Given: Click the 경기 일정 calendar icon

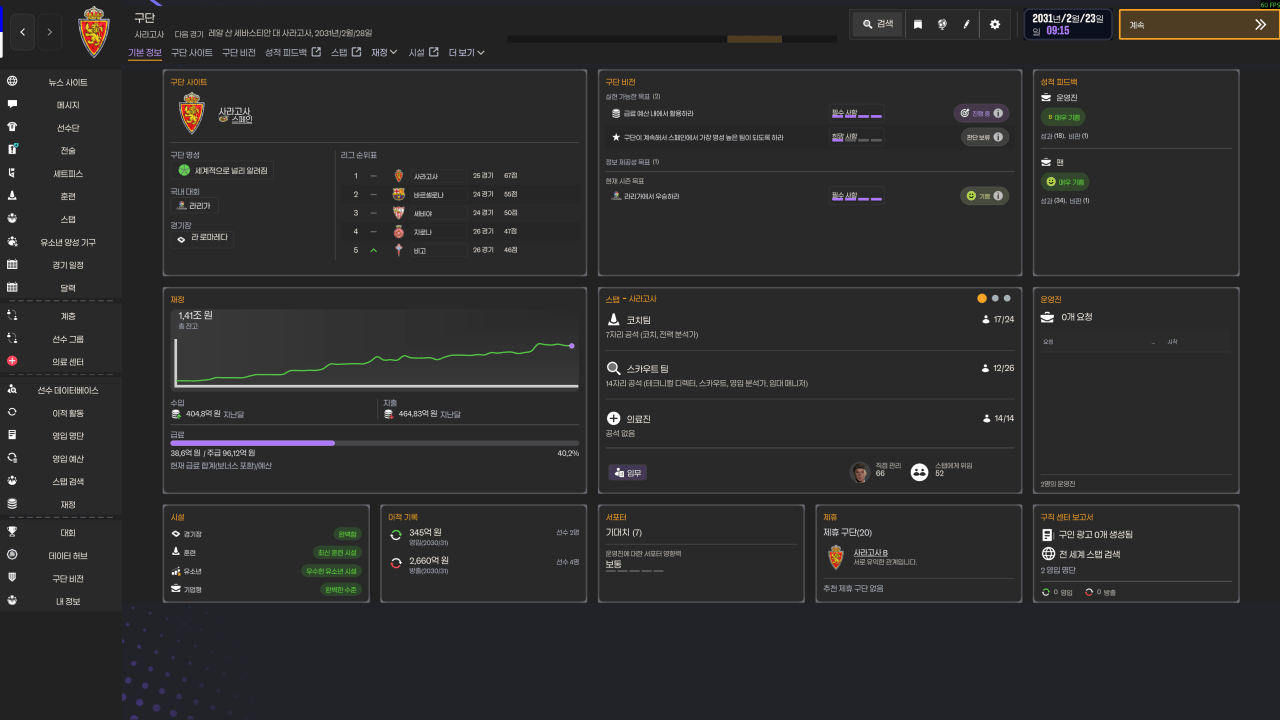Looking at the screenshot, I should (x=12, y=265).
